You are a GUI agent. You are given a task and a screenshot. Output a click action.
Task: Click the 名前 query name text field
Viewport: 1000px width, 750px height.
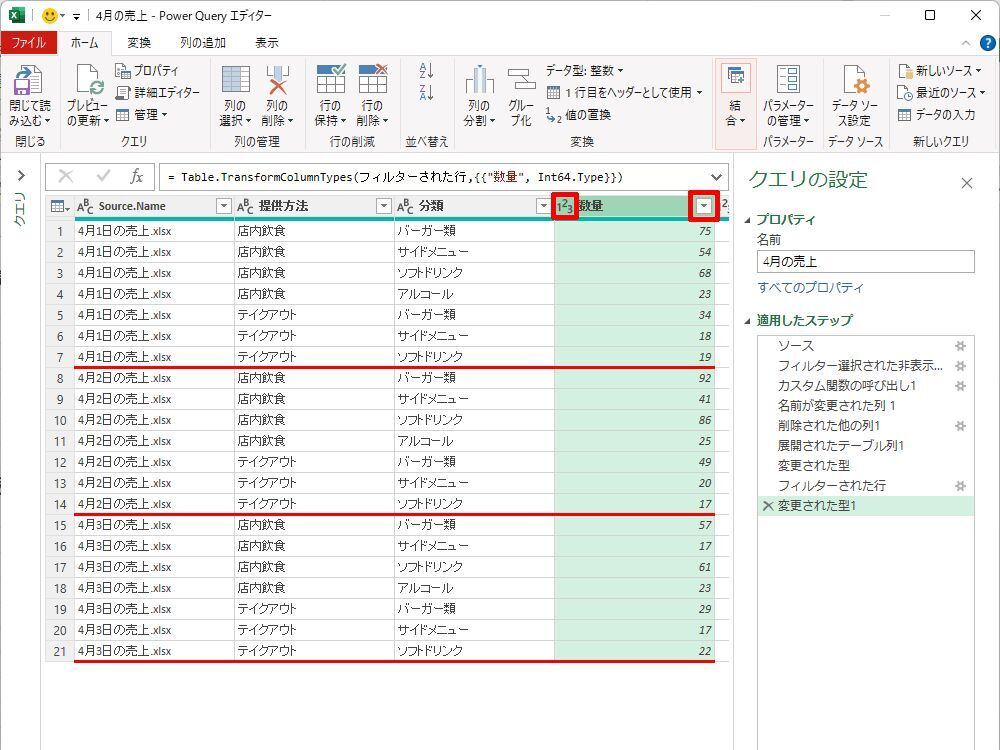click(x=865, y=262)
